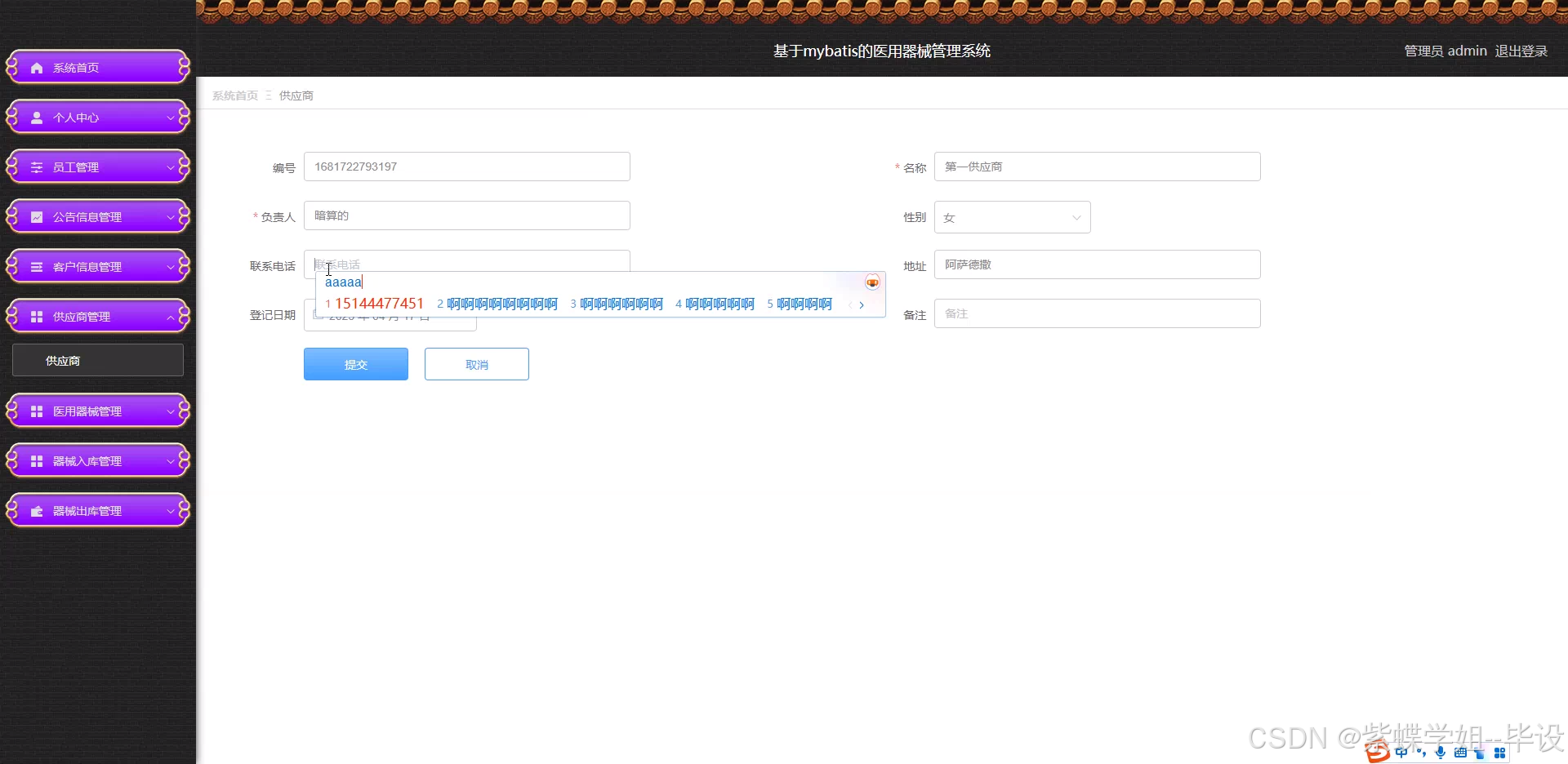This screenshot has height=764, width=1568.
Task: Choose the fourth IME candidate of 啊 characters
Action: click(715, 304)
